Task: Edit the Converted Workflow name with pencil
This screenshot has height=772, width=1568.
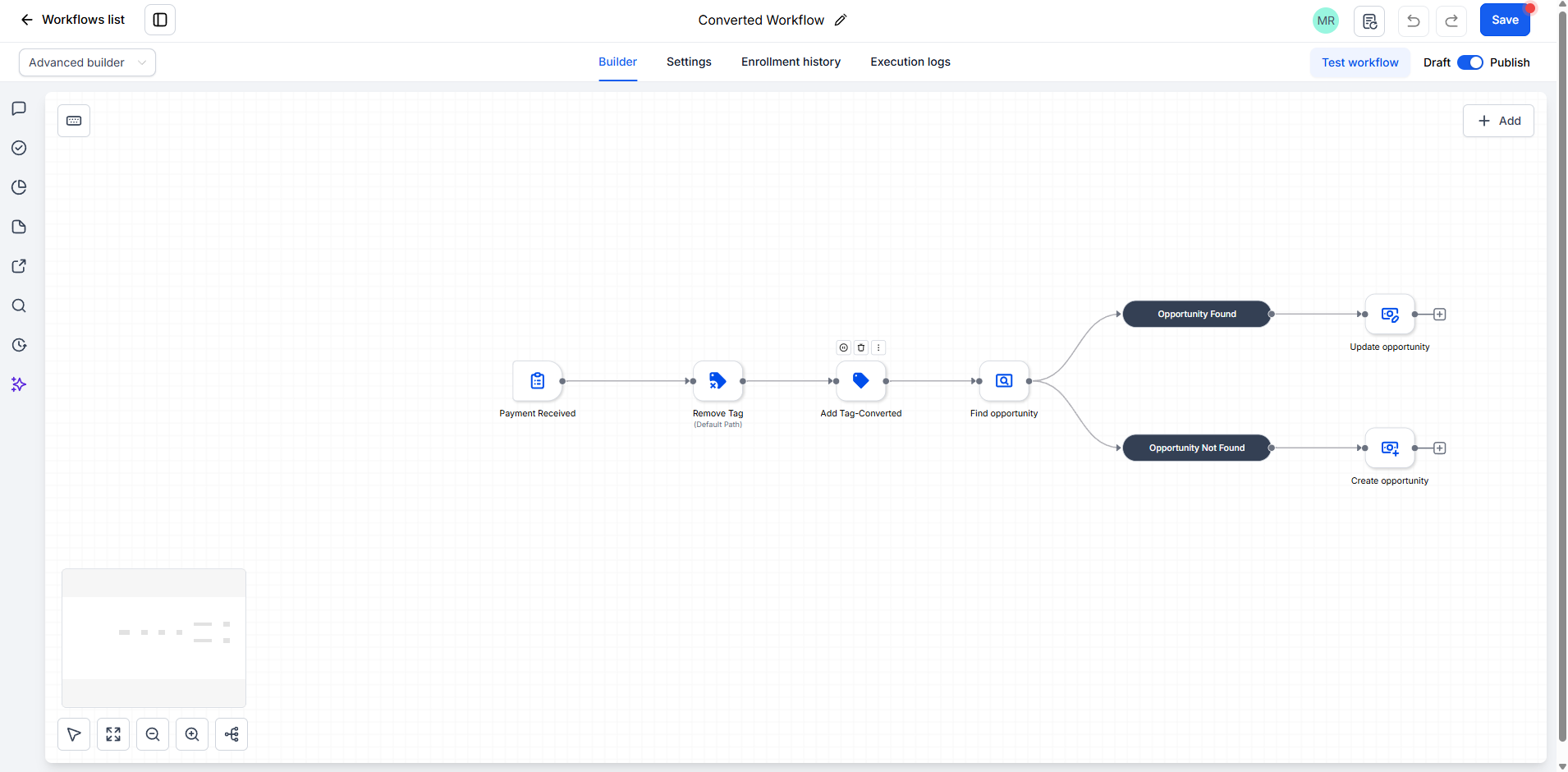Action: [x=841, y=20]
